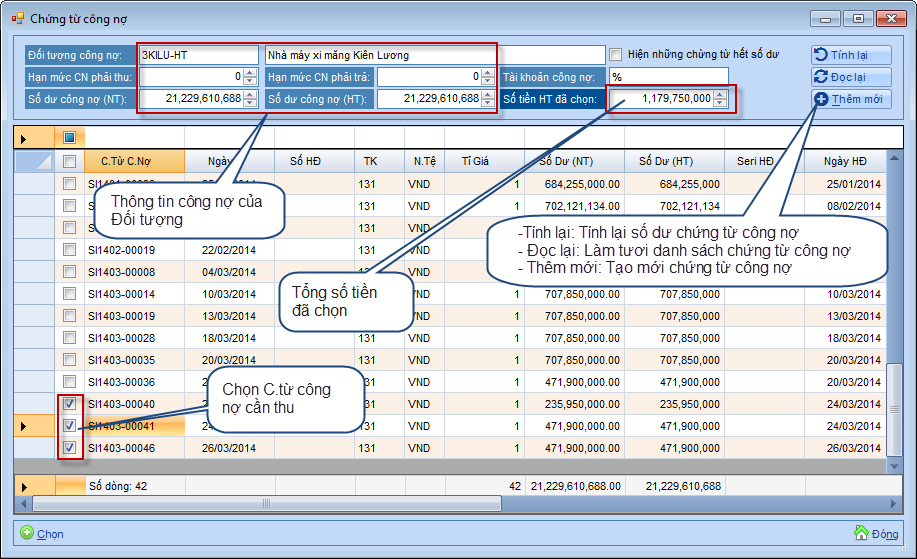Screen dimensions: 917x559
Task: Click the Thêm mới add button
Action: [850, 99]
